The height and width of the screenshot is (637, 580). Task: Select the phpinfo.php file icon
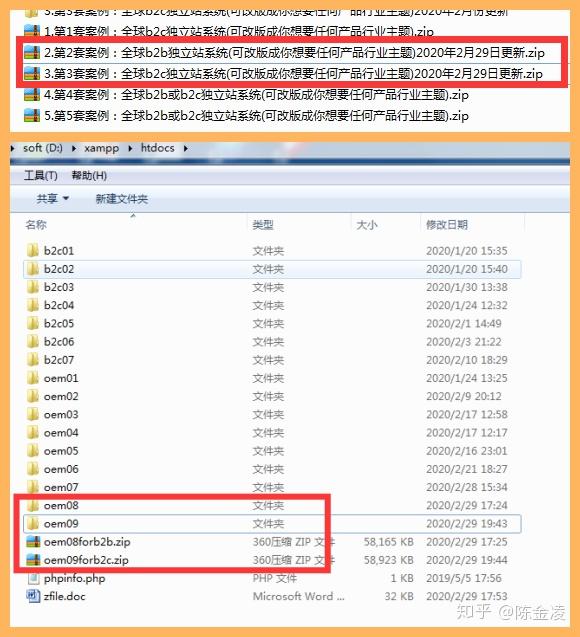(33, 578)
